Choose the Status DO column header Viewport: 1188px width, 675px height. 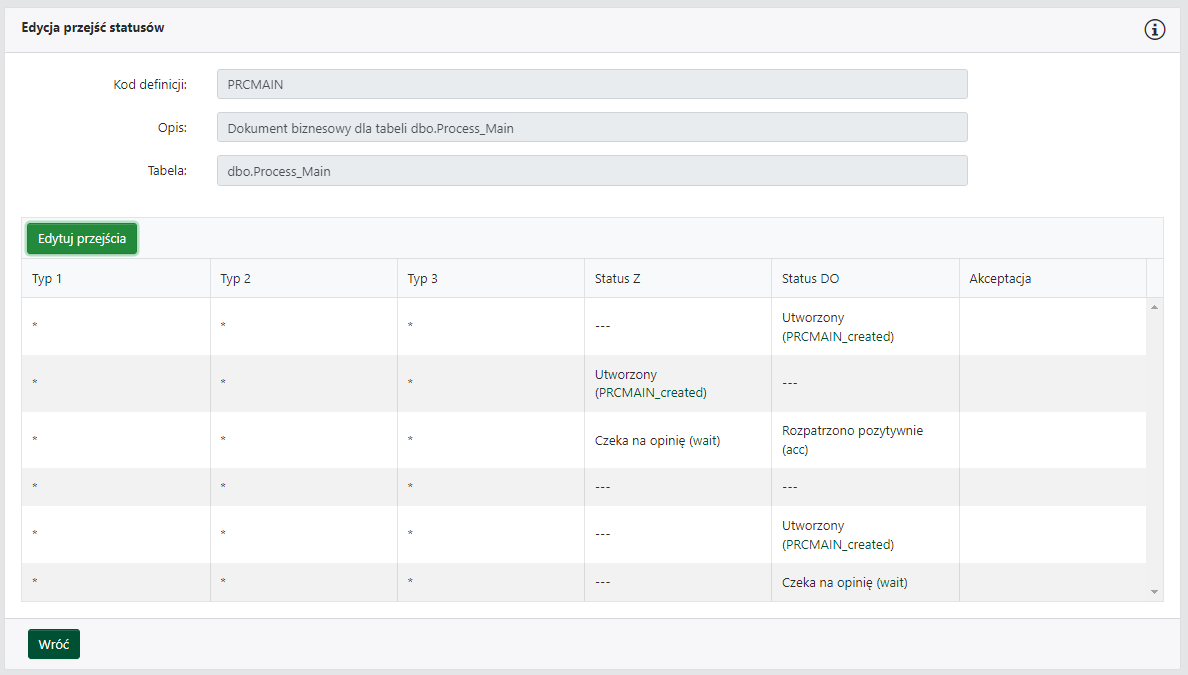point(810,279)
